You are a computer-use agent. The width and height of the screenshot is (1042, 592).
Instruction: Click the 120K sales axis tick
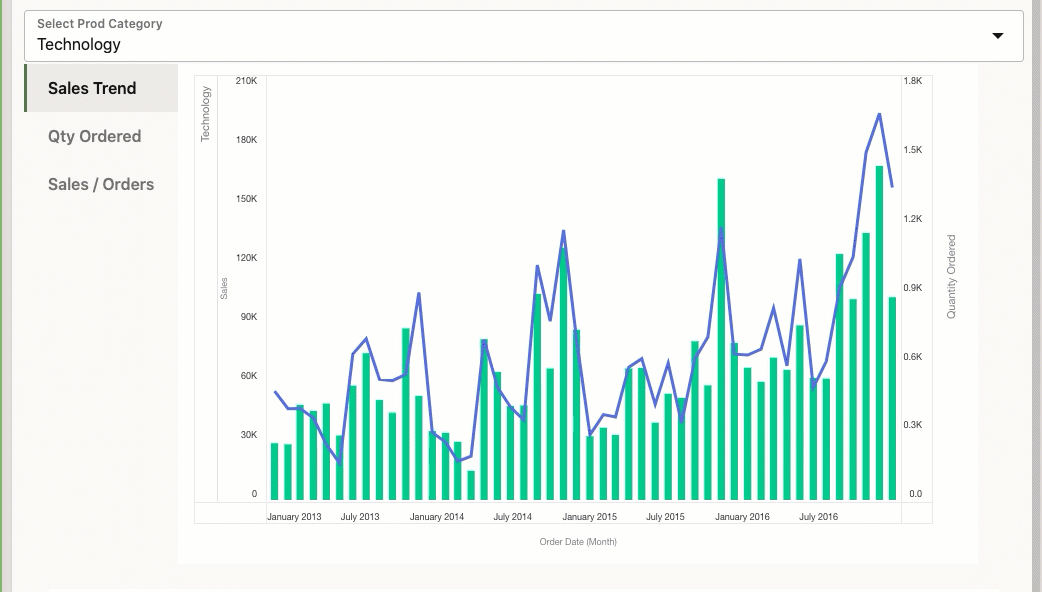(x=247, y=258)
